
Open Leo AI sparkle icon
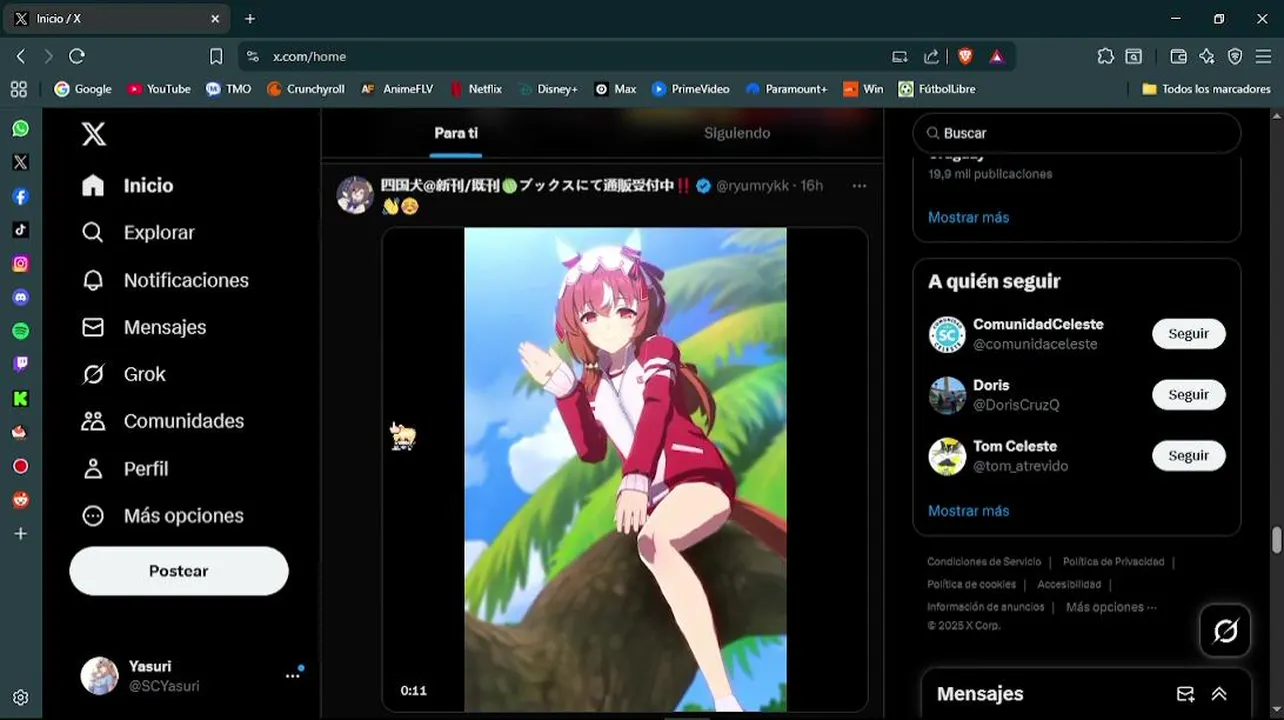point(1207,57)
